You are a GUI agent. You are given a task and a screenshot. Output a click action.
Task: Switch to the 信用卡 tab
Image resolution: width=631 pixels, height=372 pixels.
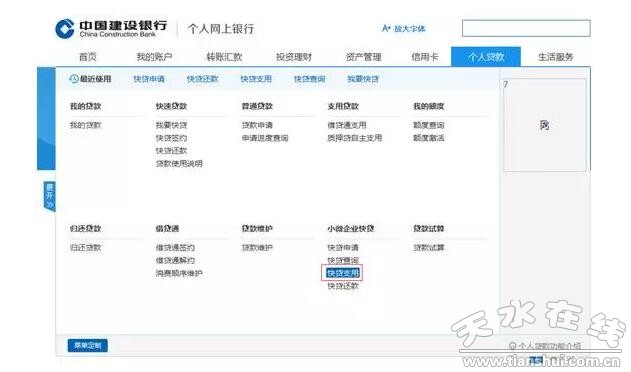(425, 57)
